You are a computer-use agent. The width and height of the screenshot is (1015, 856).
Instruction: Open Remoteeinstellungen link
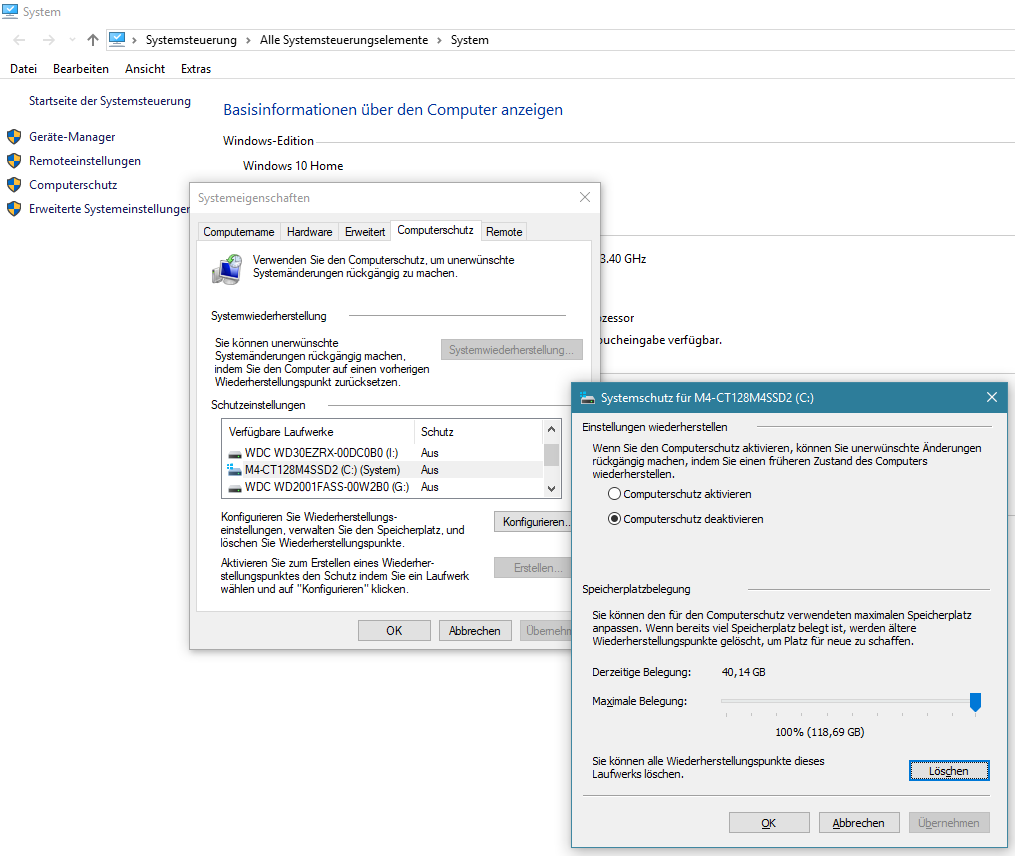85,161
